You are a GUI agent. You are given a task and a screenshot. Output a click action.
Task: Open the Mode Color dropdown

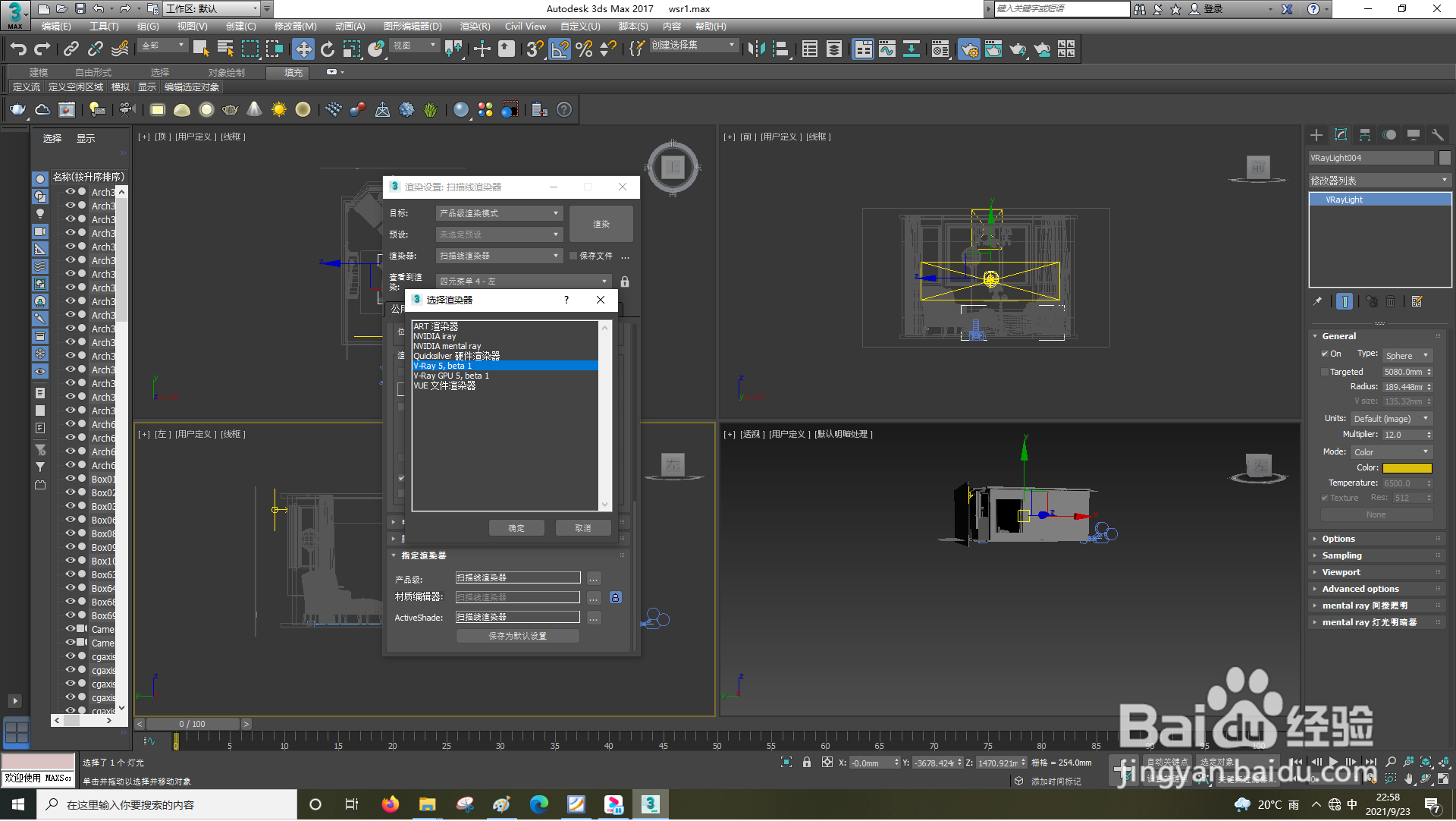(1391, 452)
